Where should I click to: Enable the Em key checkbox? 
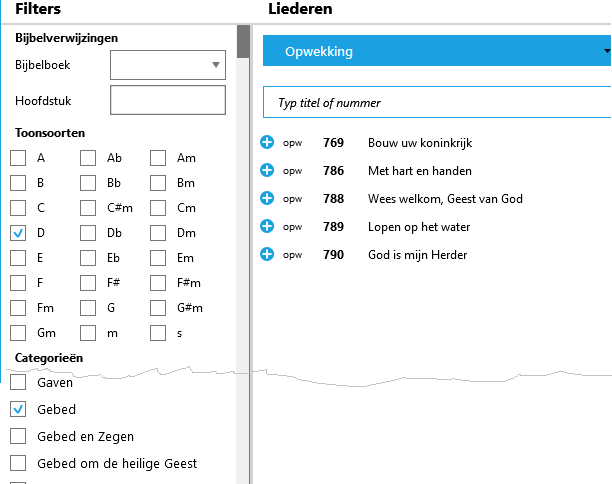[158, 258]
